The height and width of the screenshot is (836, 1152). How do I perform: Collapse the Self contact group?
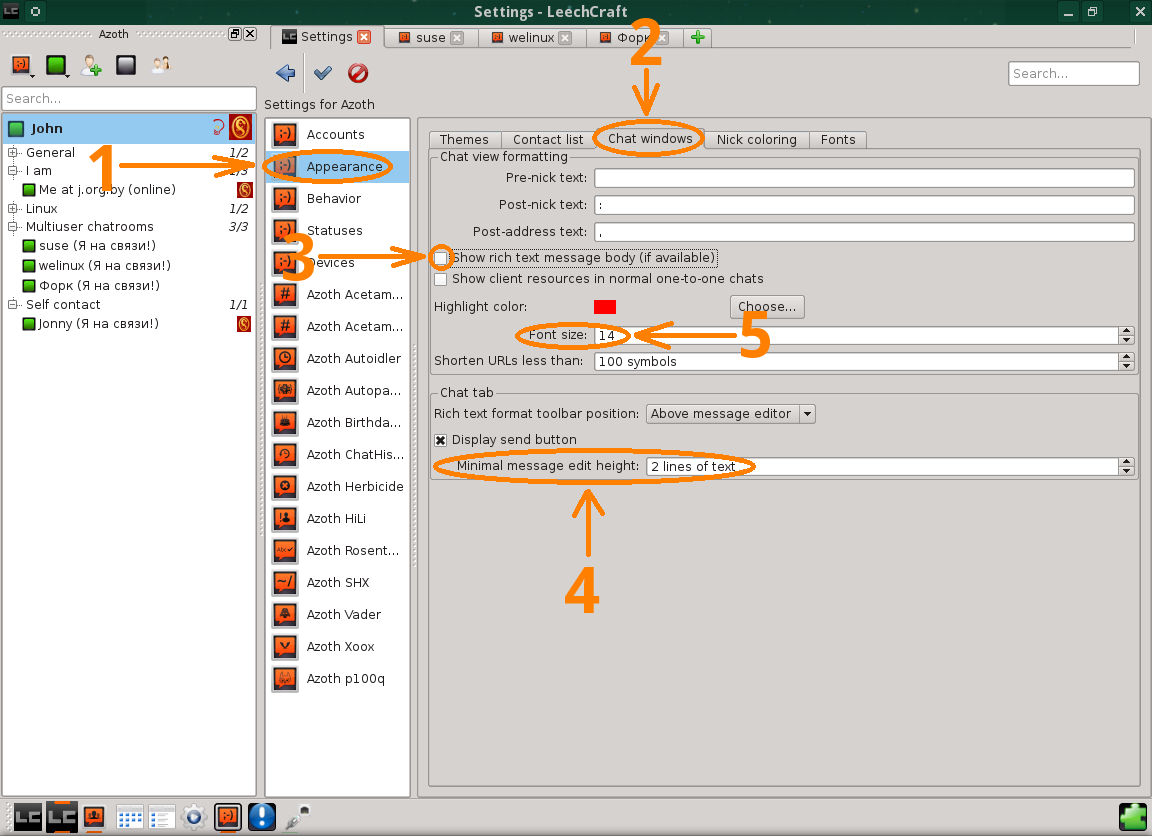point(12,304)
